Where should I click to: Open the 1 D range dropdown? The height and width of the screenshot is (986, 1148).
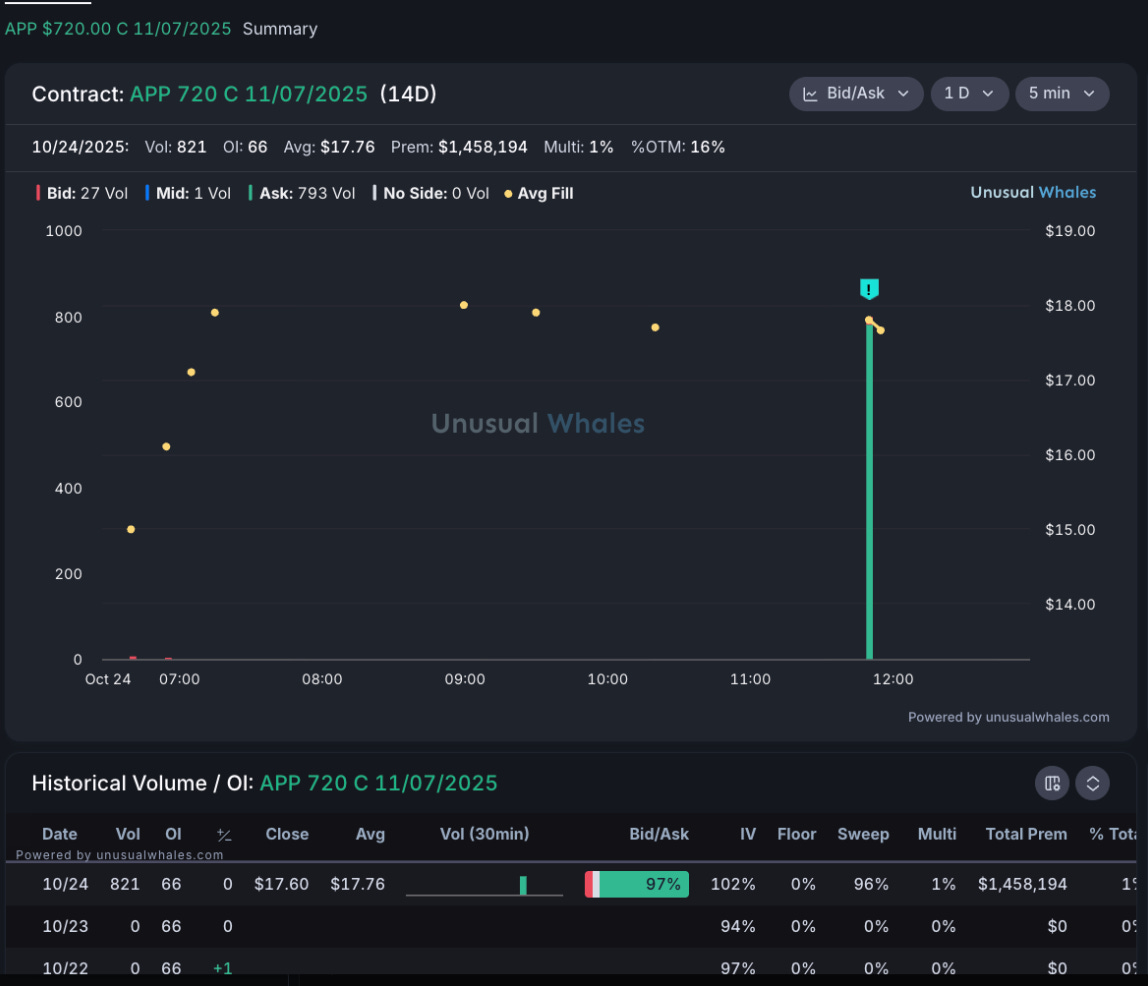(969, 94)
